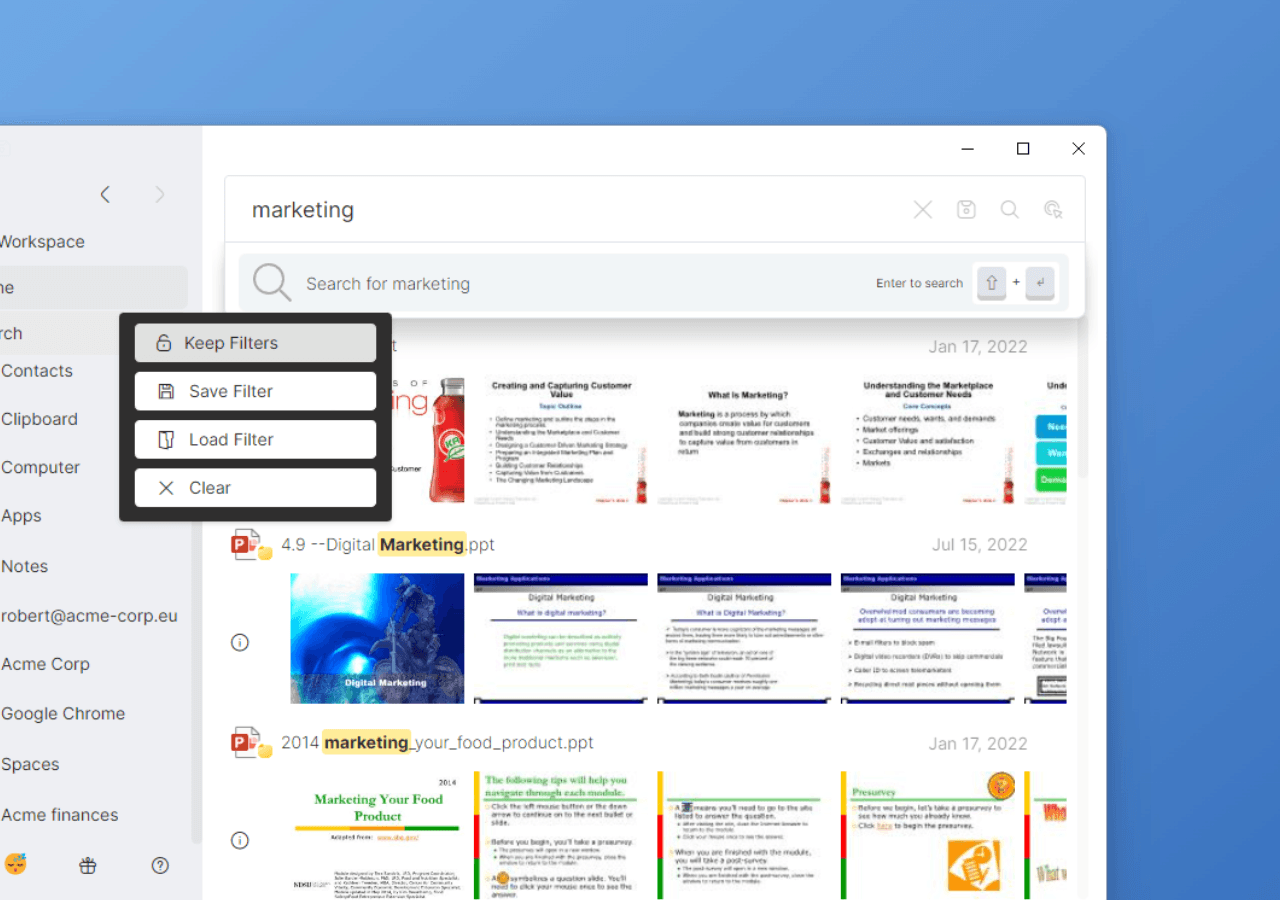The width and height of the screenshot is (1280, 900).
Task: Open Computer in the sidebar
Action: click(40, 468)
